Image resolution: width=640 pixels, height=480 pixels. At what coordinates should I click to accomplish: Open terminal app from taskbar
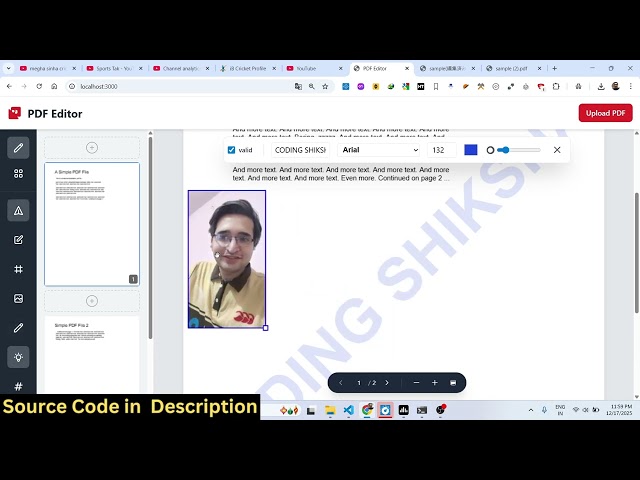[x=422, y=410]
